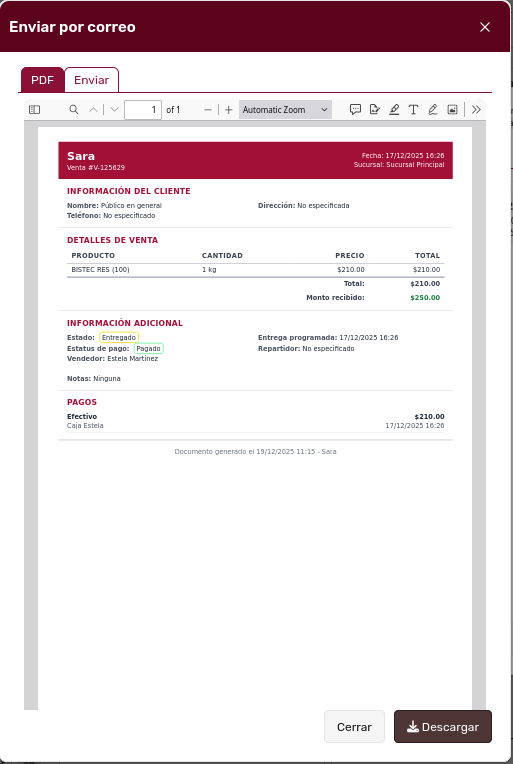Select the comment annotation tool
Image resolution: width=513 pixels, height=764 pixels.
point(355,110)
